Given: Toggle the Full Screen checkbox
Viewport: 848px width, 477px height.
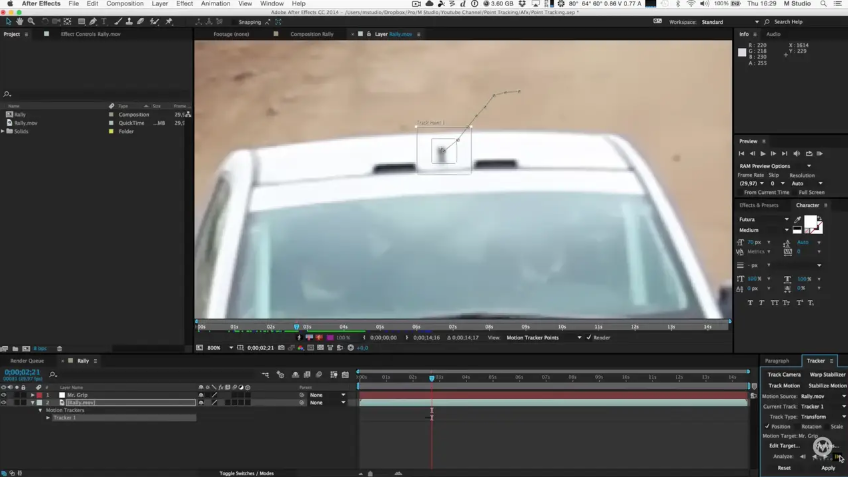Looking at the screenshot, I should [795, 192].
